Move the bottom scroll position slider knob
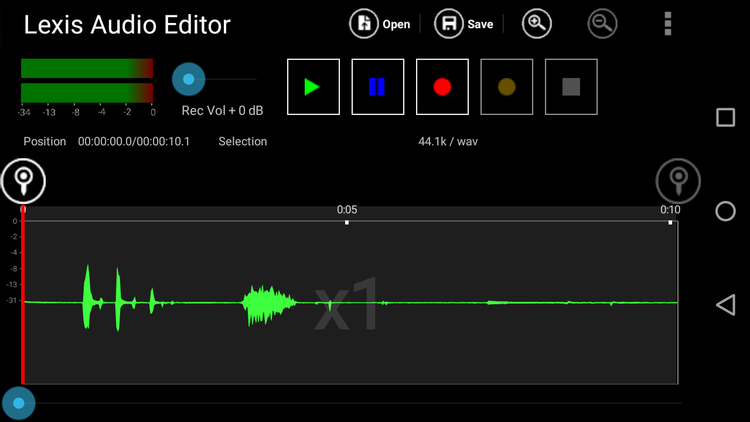 pyautogui.click(x=19, y=403)
